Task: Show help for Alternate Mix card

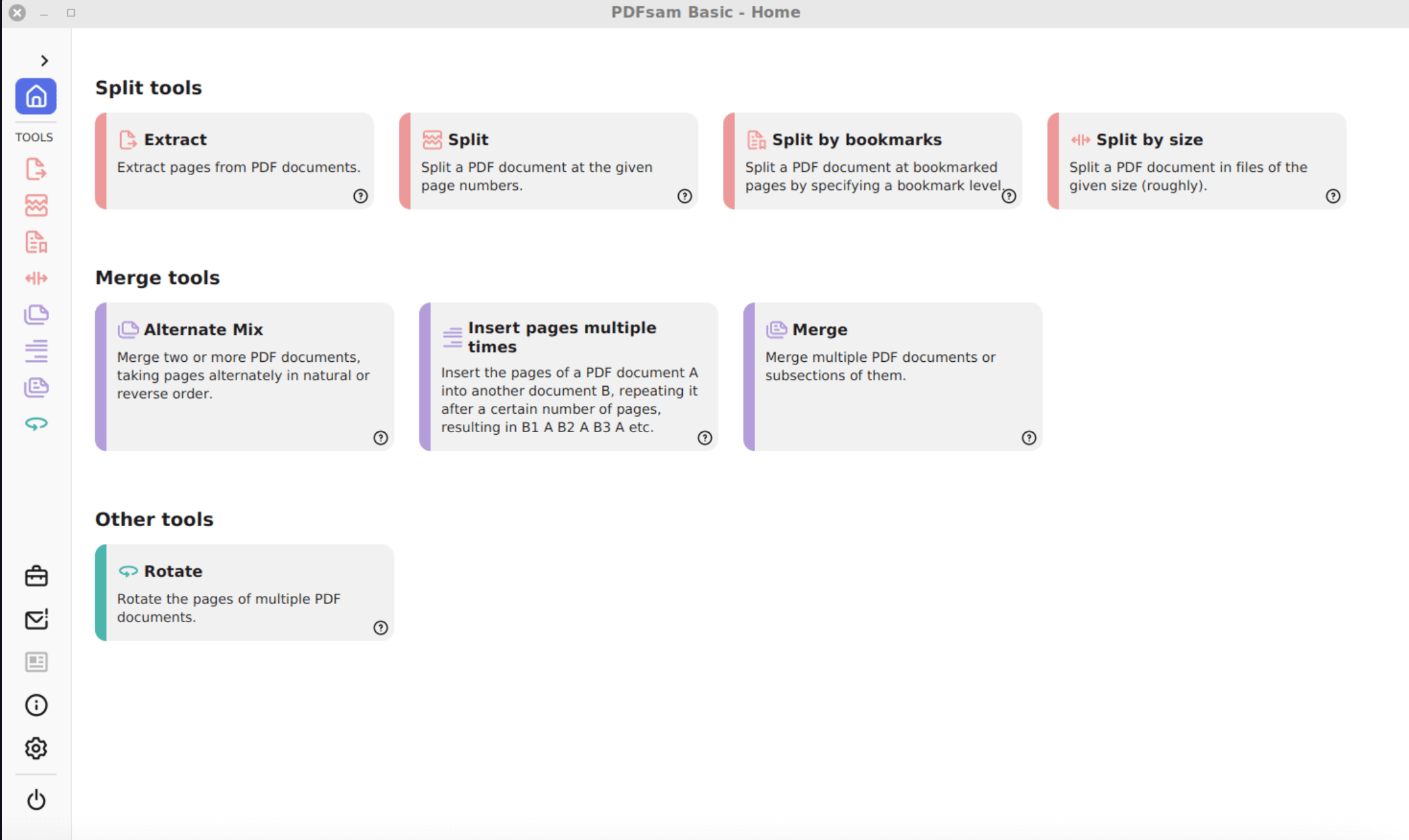Action: (x=380, y=438)
